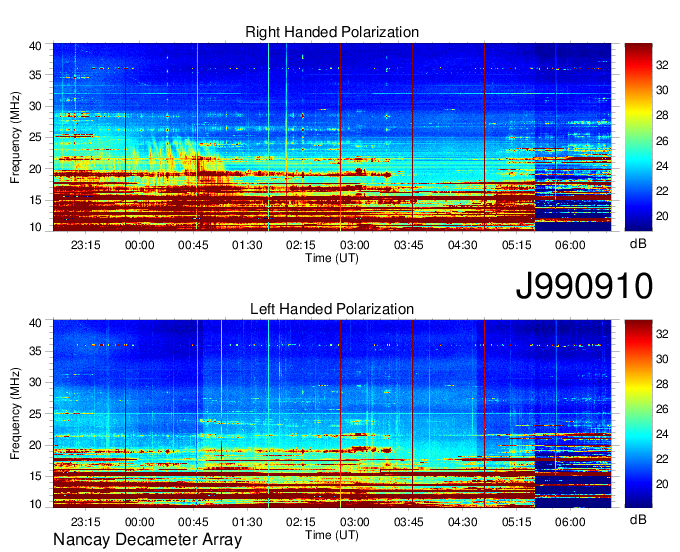This screenshot has height=552, width=680.
Task: Click "04:30" time tick of Right Handed plot
Action: click(463, 245)
